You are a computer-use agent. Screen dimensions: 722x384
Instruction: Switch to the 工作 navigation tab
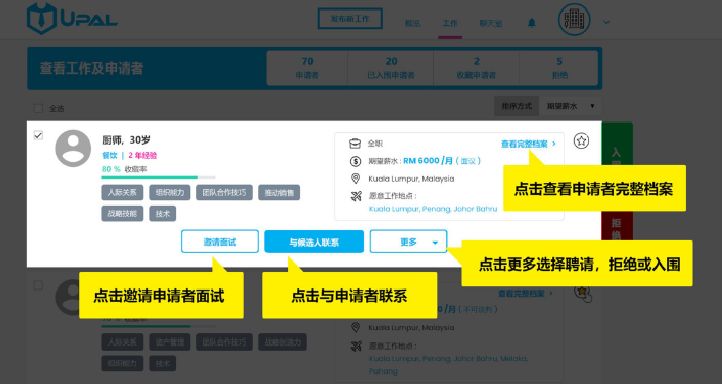(450, 23)
